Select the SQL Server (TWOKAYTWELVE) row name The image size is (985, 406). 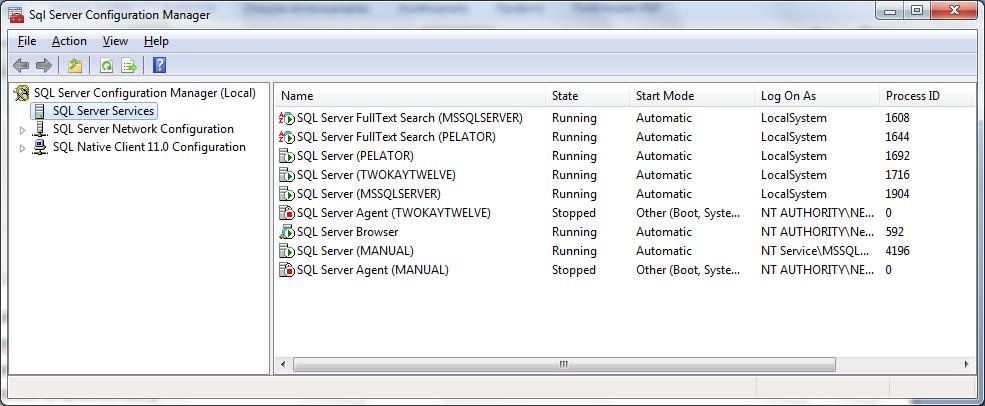pyautogui.click(x=376, y=175)
